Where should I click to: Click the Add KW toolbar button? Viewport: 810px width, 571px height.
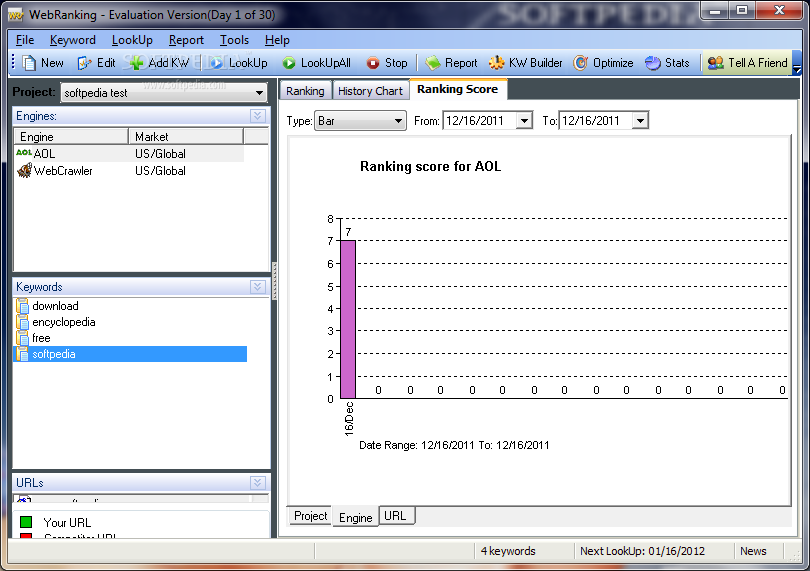click(159, 63)
